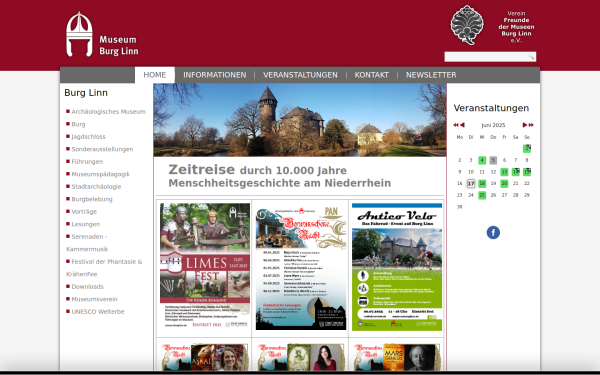Open the UNESCO Welterbe link
Screen dimensions: 600x375
[x=98, y=312]
